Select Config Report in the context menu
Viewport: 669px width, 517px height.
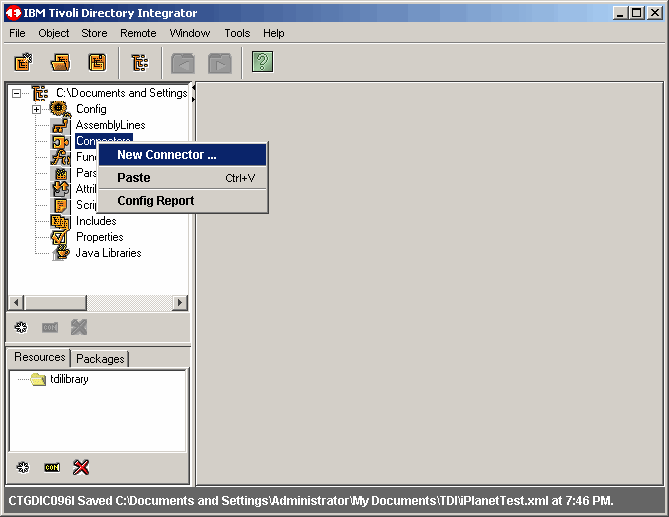[155, 201]
